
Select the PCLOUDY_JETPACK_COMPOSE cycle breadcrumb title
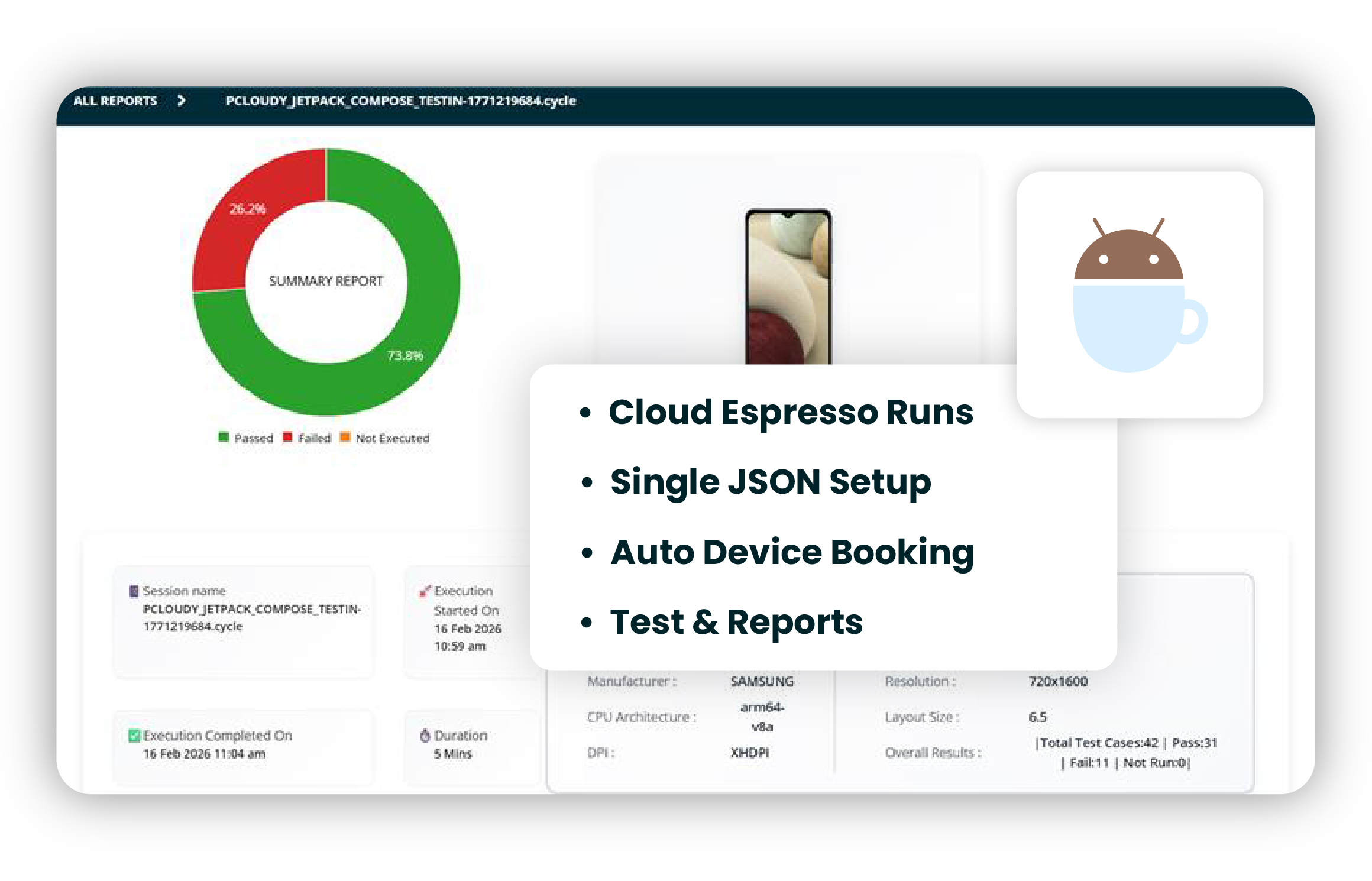tap(400, 101)
